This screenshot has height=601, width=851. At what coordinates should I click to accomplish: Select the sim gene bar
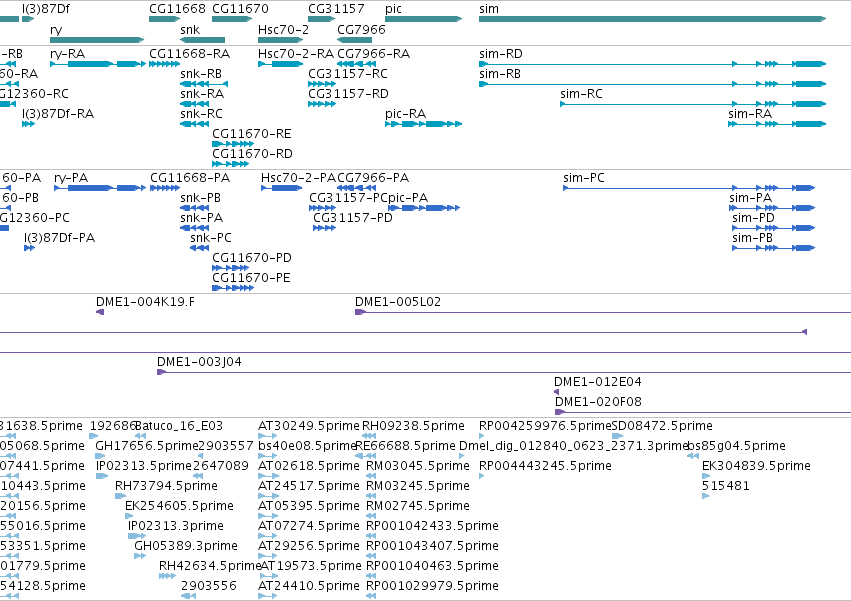(x=652, y=19)
